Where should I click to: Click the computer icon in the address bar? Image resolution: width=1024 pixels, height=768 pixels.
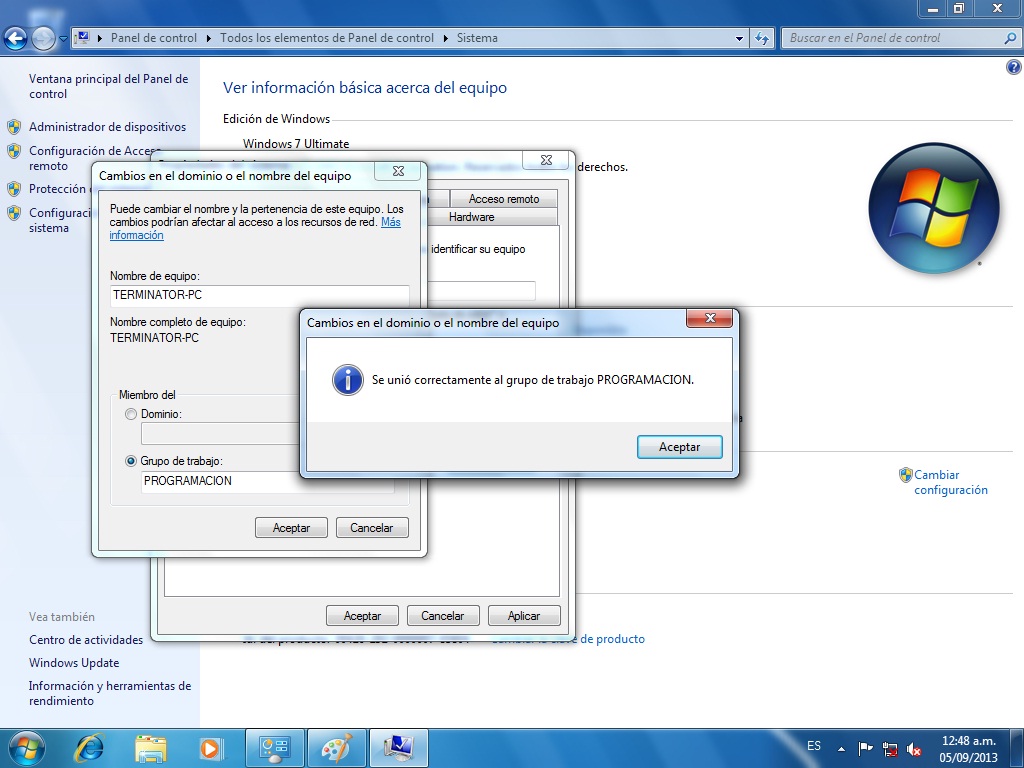[x=82, y=38]
